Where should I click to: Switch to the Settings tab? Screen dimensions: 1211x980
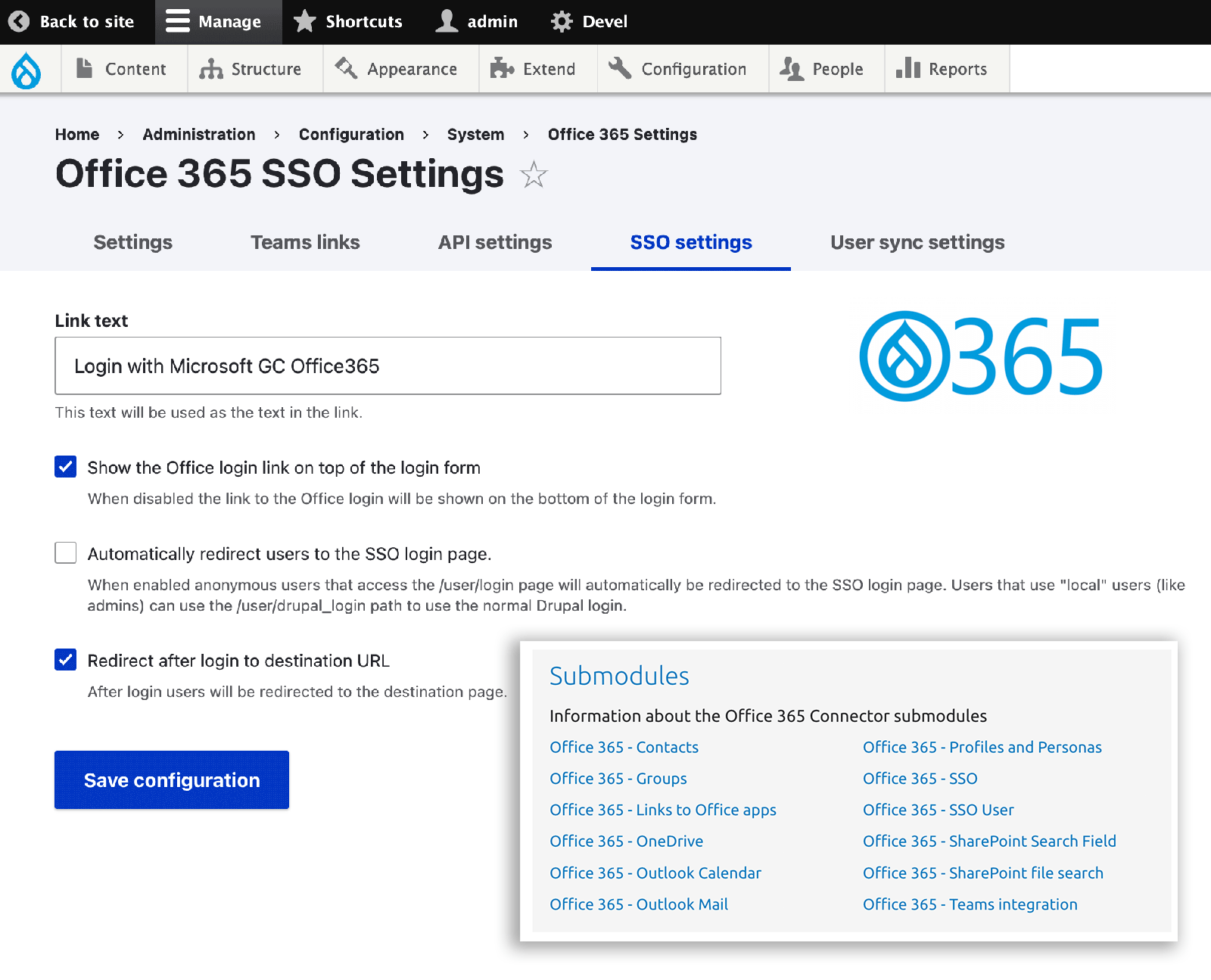pyautogui.click(x=133, y=242)
